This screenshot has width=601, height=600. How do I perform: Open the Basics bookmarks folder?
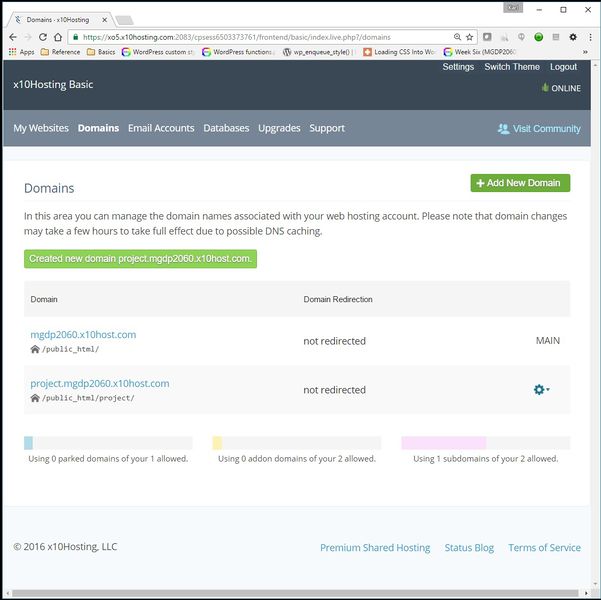point(101,52)
